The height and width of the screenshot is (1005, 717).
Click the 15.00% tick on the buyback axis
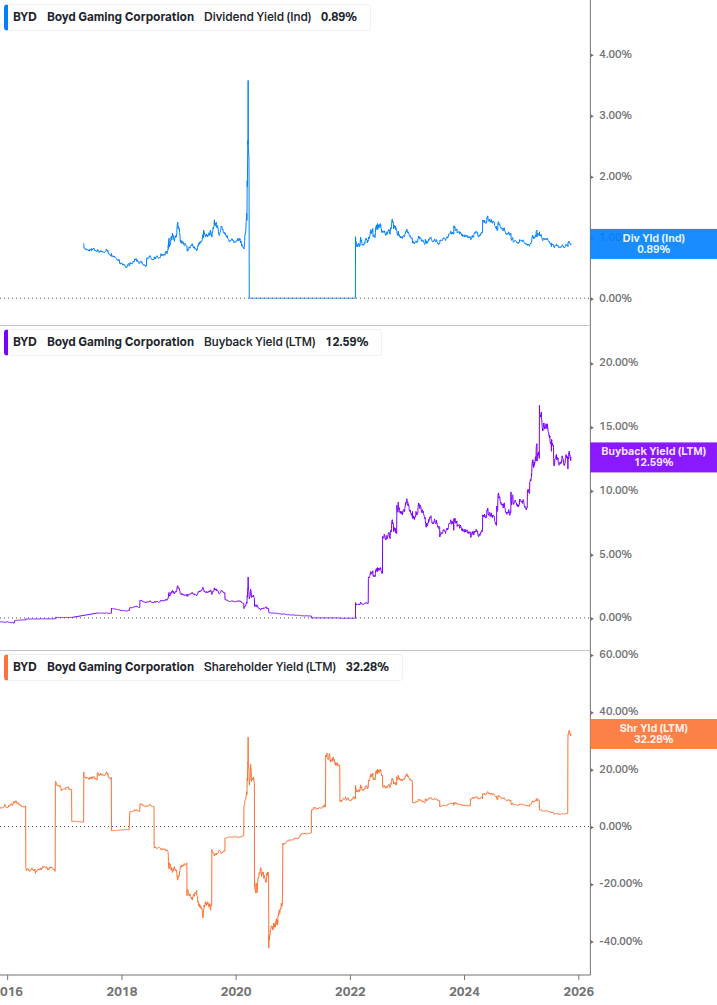618,426
